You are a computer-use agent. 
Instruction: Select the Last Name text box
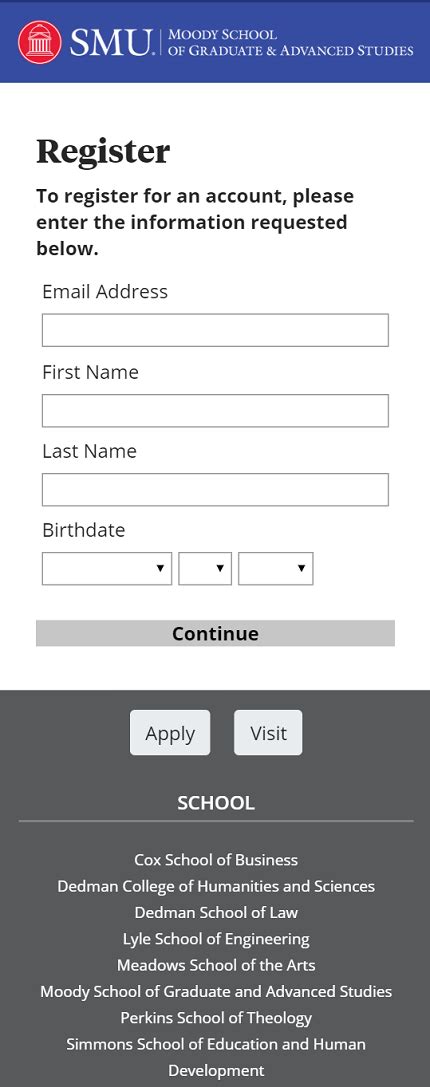[215, 489]
